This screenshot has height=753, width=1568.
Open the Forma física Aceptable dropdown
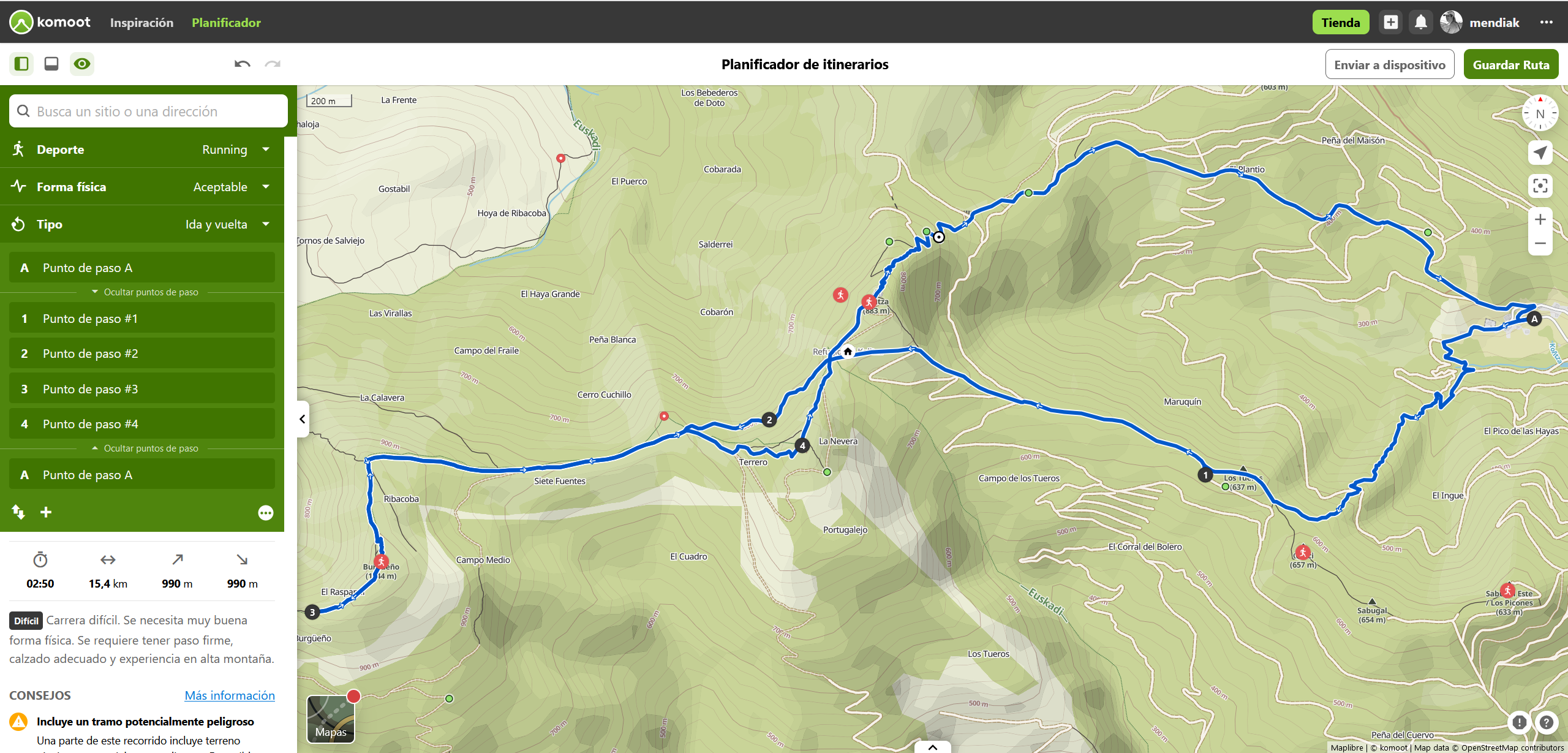(142, 187)
